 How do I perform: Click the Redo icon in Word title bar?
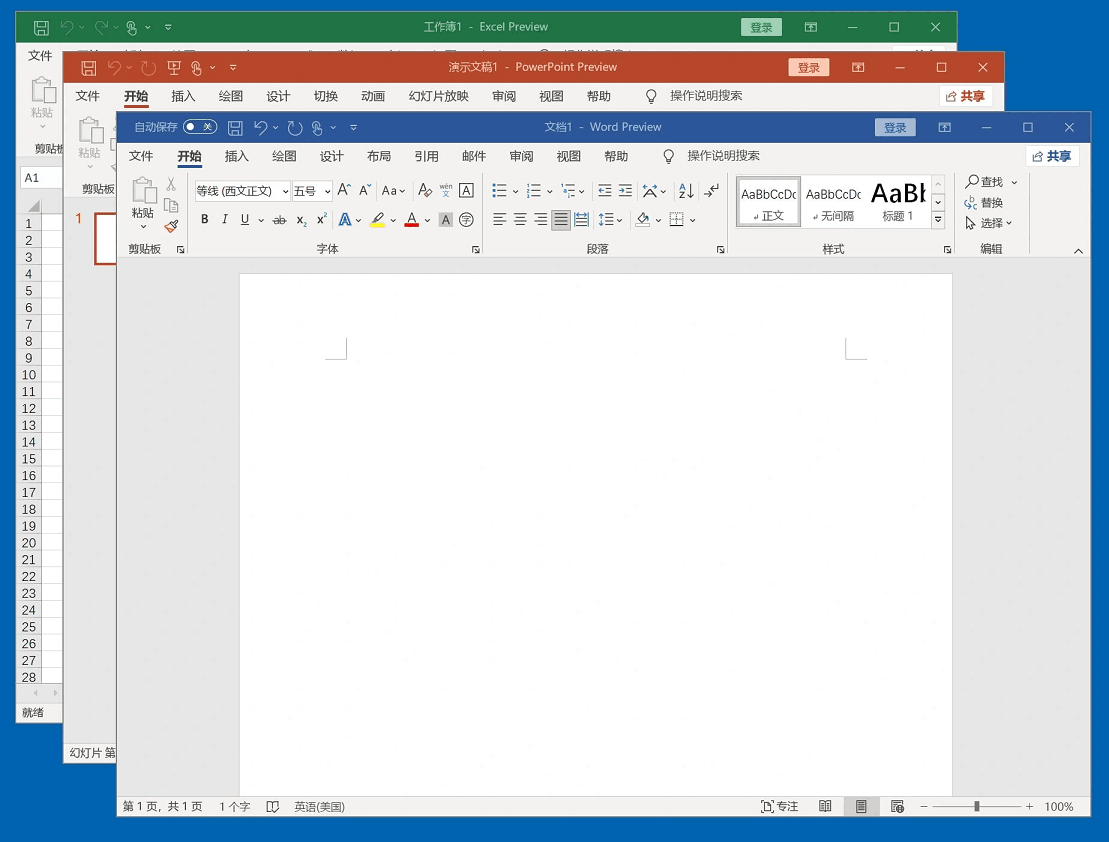295,127
